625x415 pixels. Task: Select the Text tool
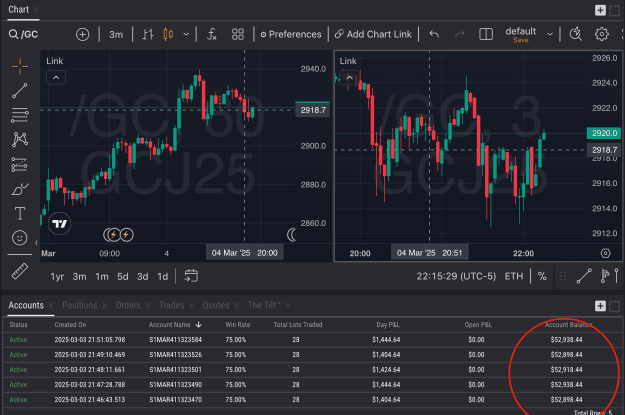(x=20, y=214)
